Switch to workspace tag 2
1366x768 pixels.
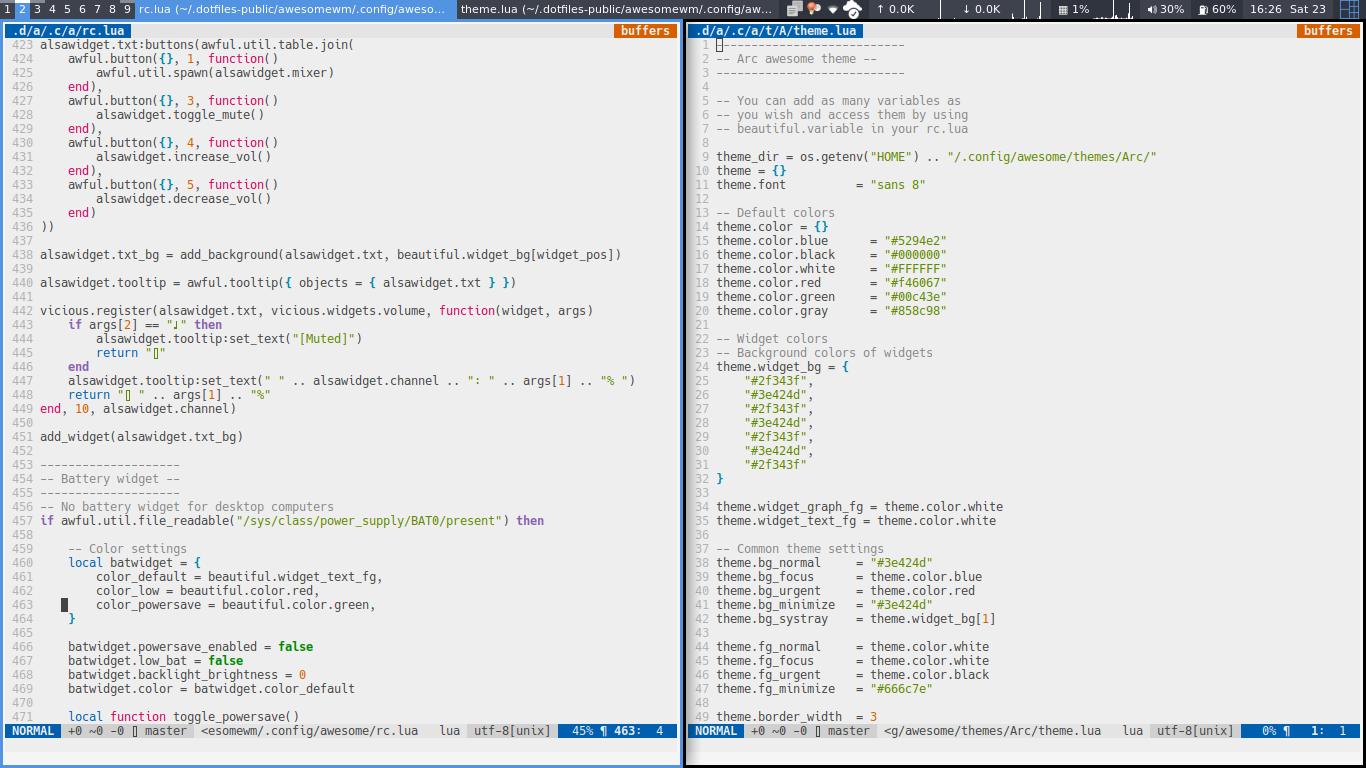(22, 9)
